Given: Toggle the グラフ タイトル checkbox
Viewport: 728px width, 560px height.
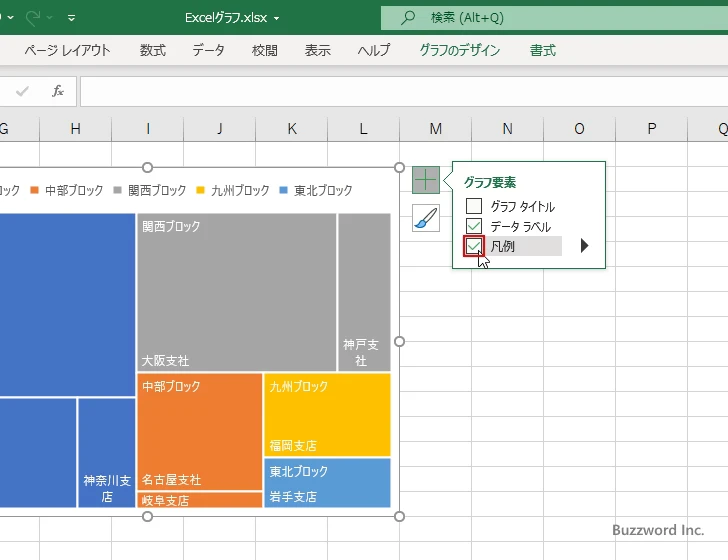Looking at the screenshot, I should [474, 206].
